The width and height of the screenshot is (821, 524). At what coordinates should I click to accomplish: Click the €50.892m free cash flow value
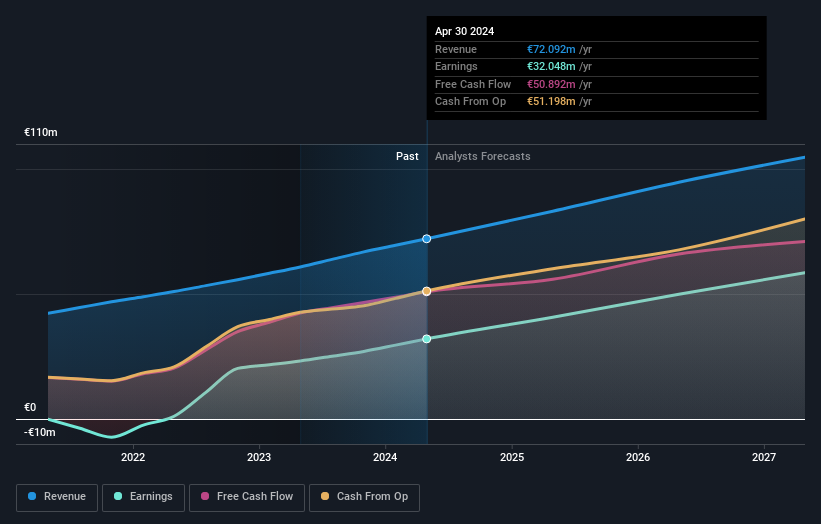click(551, 84)
